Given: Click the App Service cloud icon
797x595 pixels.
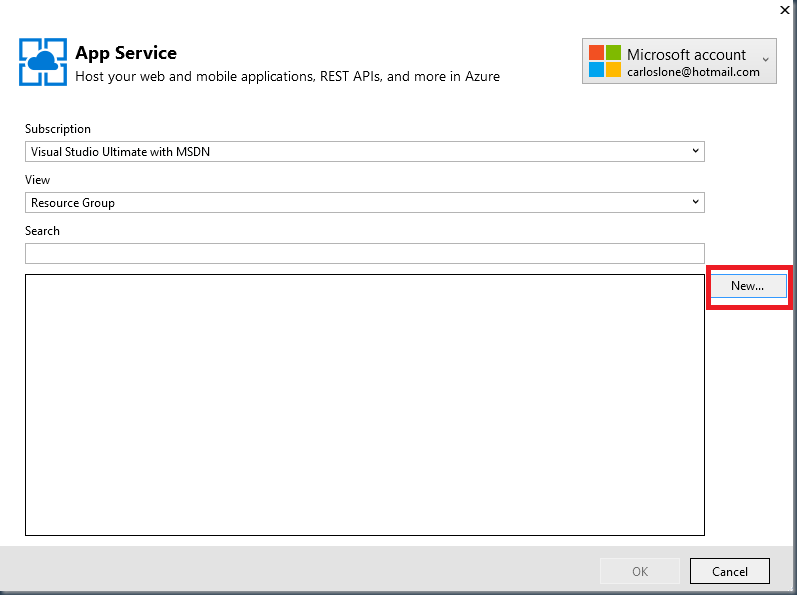Looking at the screenshot, I should pos(43,62).
